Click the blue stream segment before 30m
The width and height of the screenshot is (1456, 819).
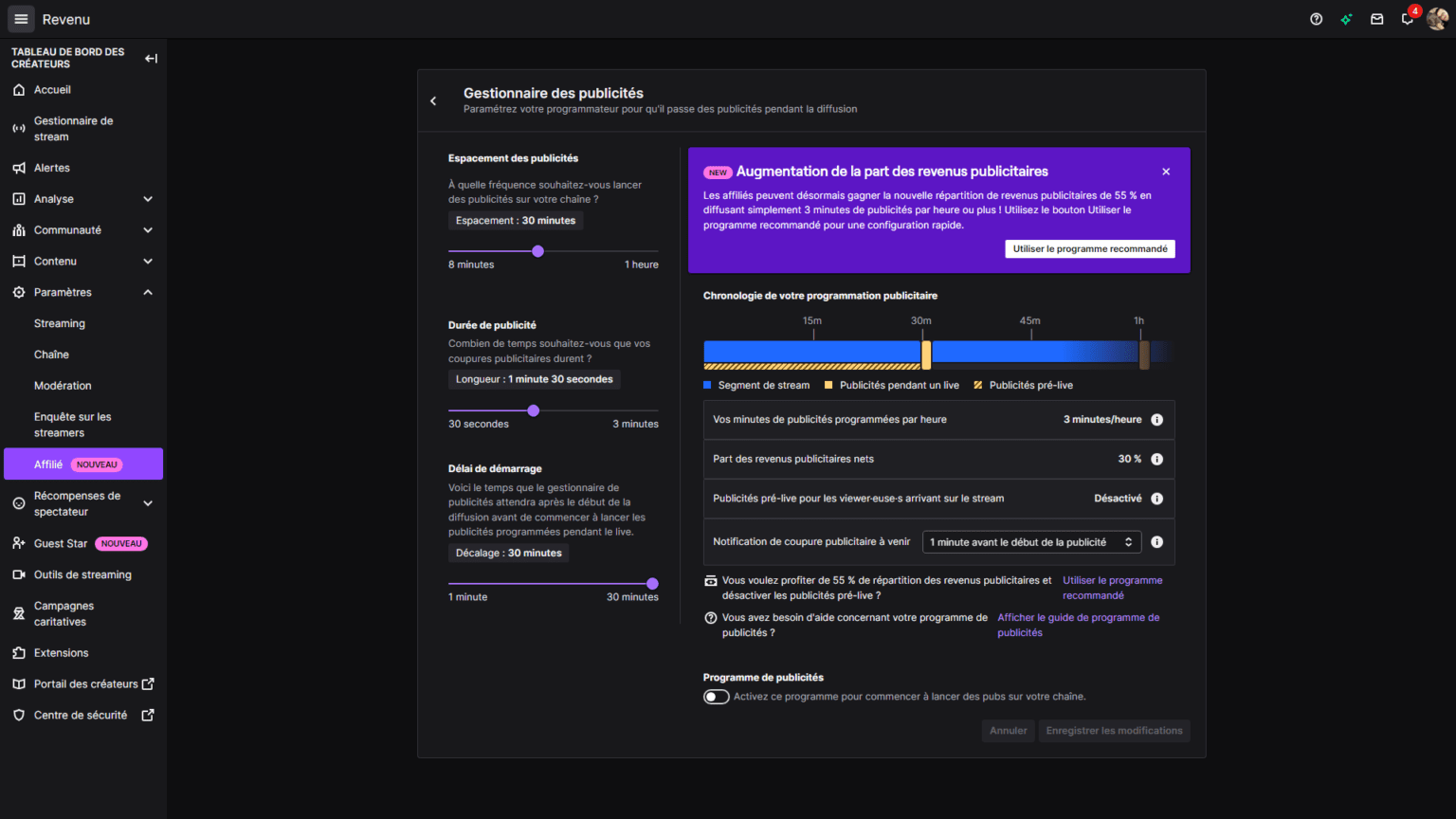[812, 351]
